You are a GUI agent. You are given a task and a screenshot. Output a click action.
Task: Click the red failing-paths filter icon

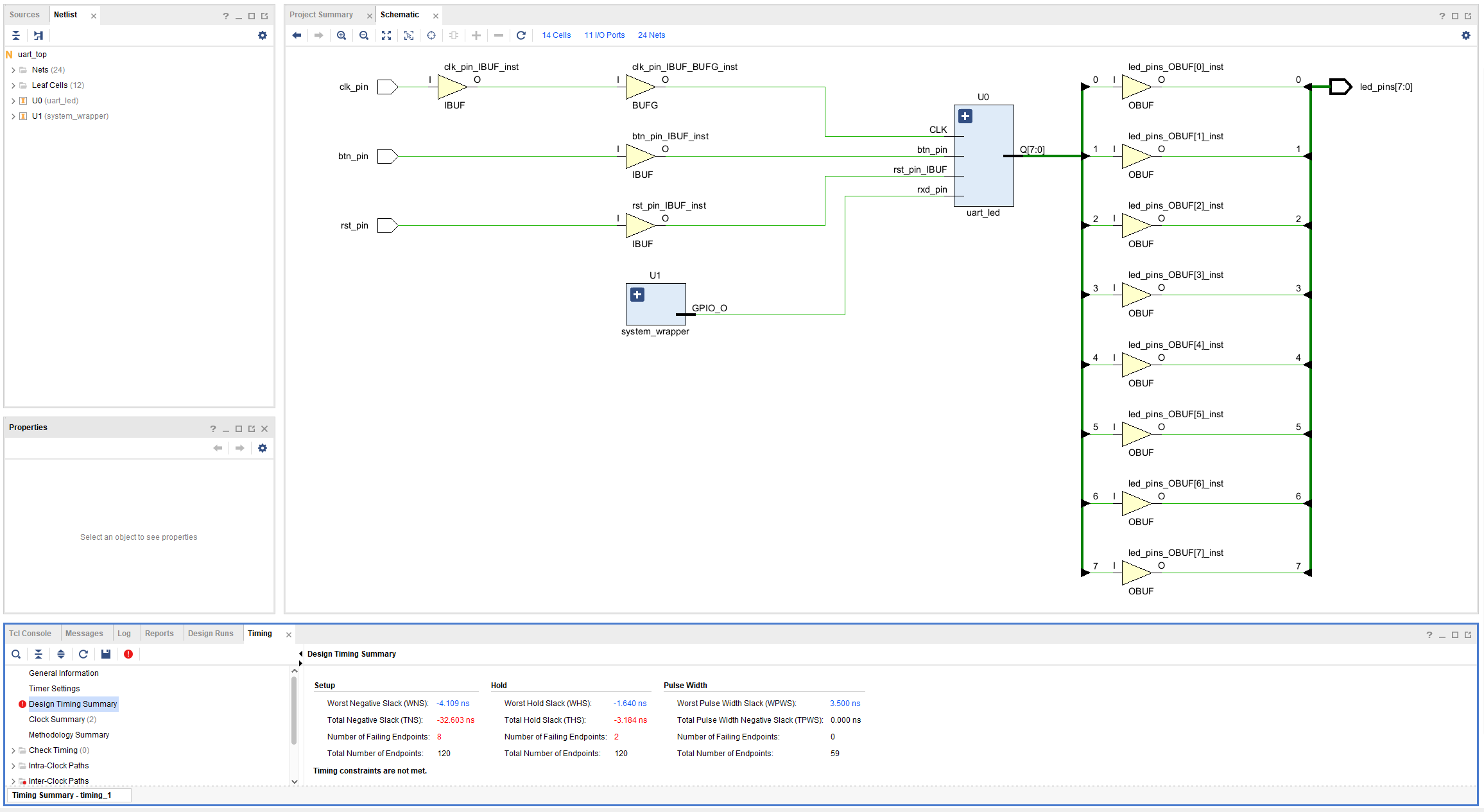point(128,654)
